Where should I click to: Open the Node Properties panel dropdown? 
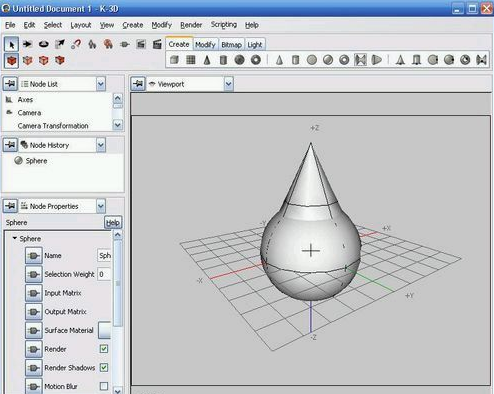[101, 206]
